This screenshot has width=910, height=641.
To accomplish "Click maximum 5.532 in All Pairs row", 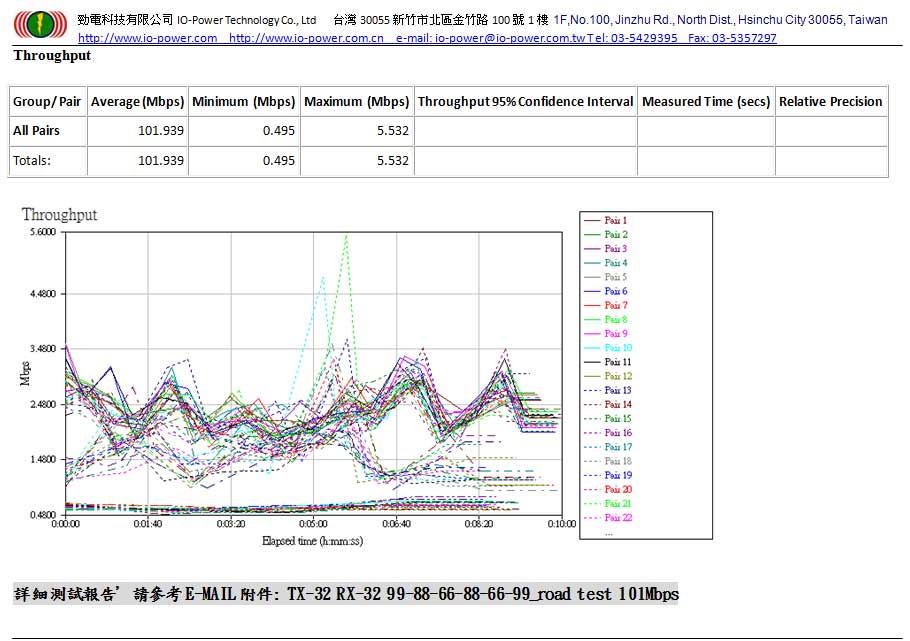I will (x=393, y=131).
